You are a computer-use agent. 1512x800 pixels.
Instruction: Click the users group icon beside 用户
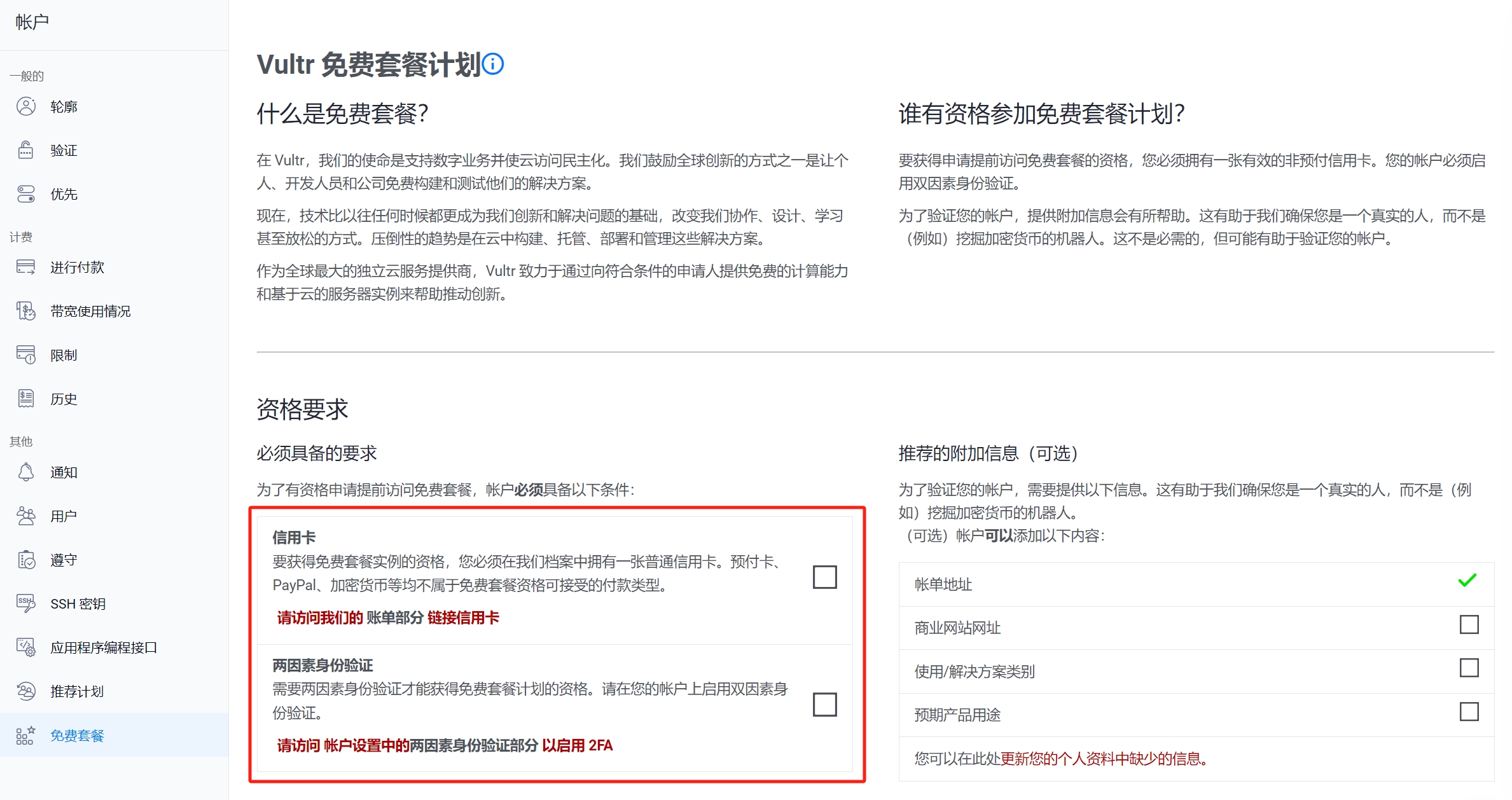pos(26,516)
